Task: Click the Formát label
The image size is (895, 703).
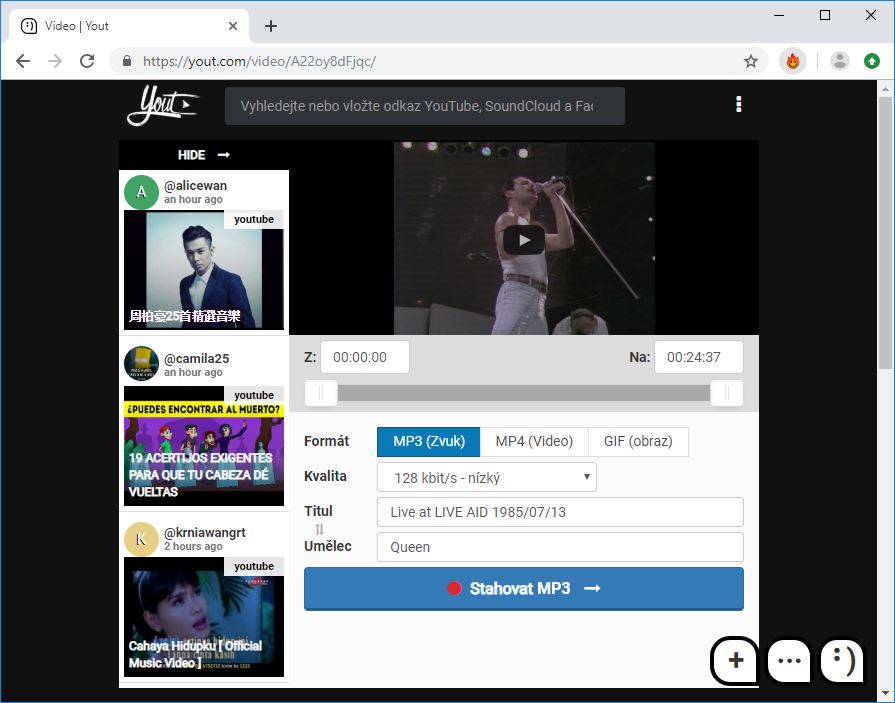Action: point(326,441)
